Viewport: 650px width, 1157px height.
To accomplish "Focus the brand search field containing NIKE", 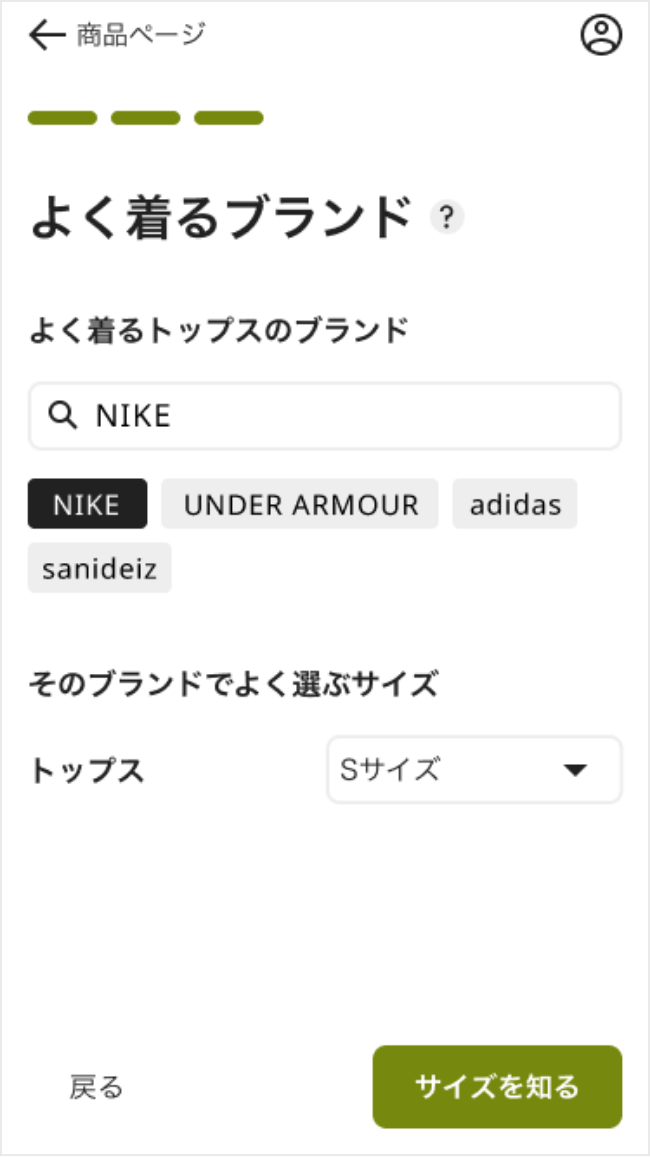I will pos(340,416).
